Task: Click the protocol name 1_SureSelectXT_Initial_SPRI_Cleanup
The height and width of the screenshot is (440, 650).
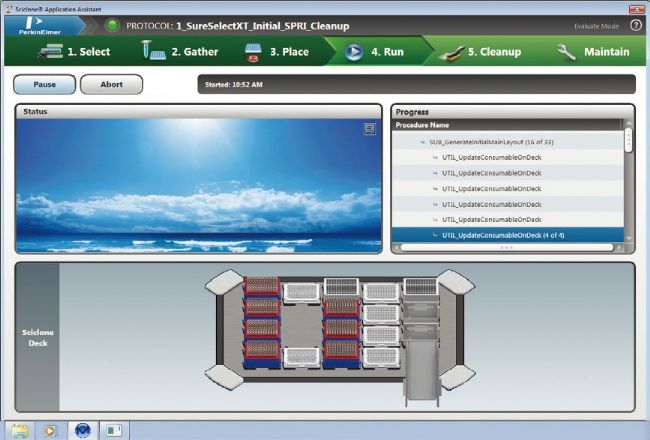Action: (x=263, y=26)
